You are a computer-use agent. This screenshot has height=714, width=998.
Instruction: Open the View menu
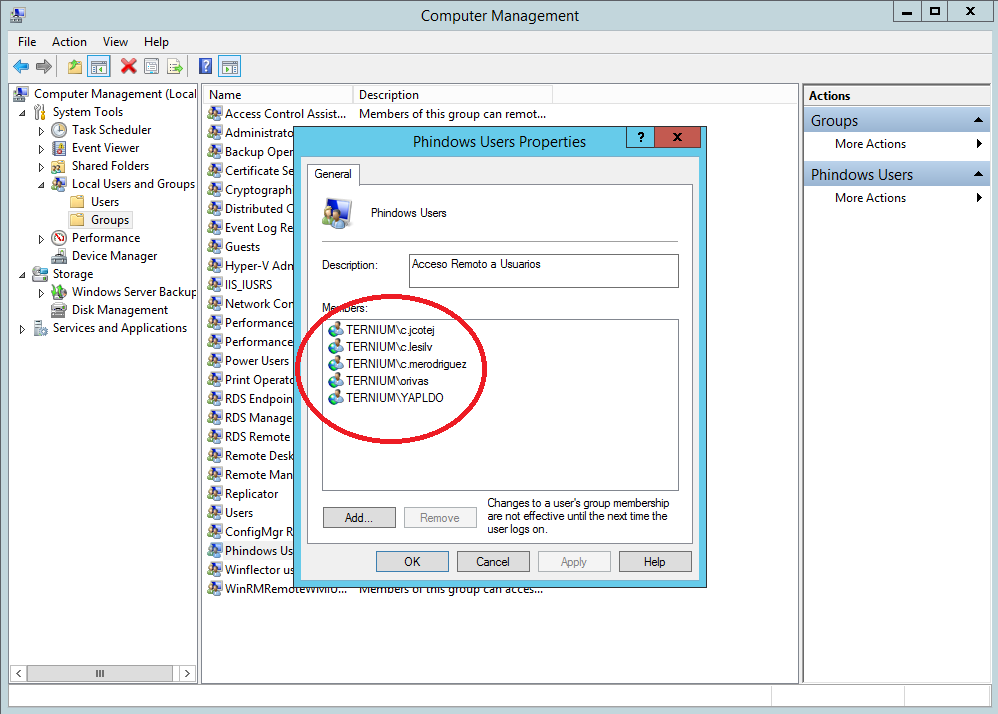115,42
